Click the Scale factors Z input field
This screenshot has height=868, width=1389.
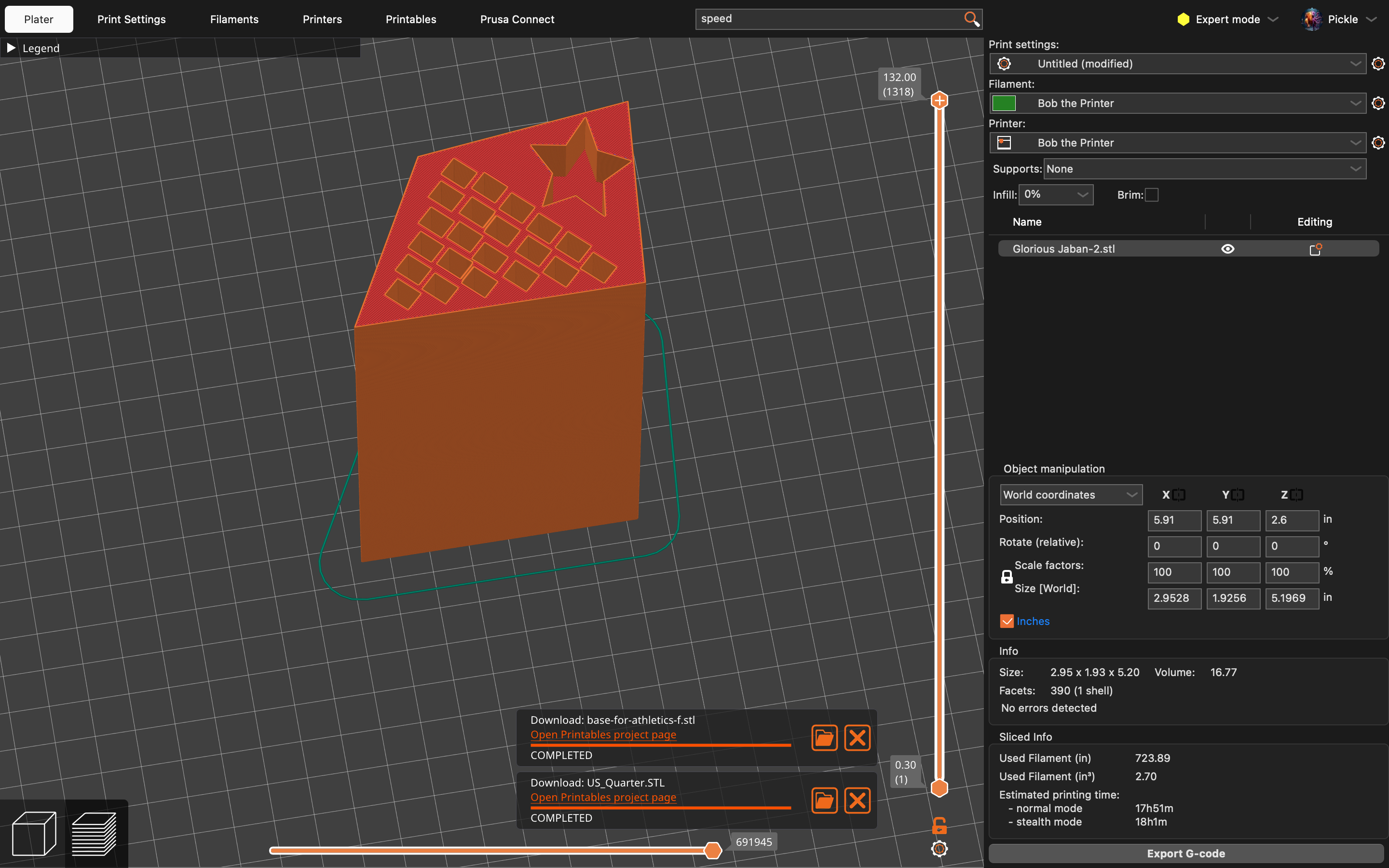point(1292,572)
